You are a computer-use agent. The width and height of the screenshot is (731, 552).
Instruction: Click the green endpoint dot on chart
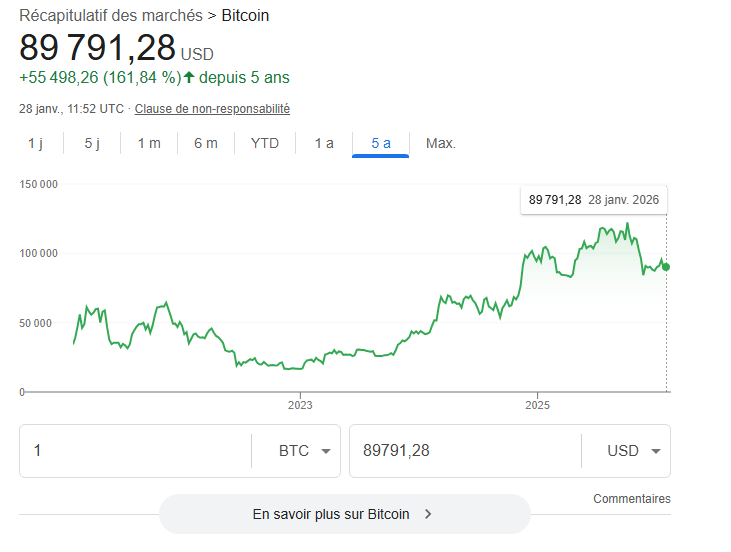click(666, 266)
